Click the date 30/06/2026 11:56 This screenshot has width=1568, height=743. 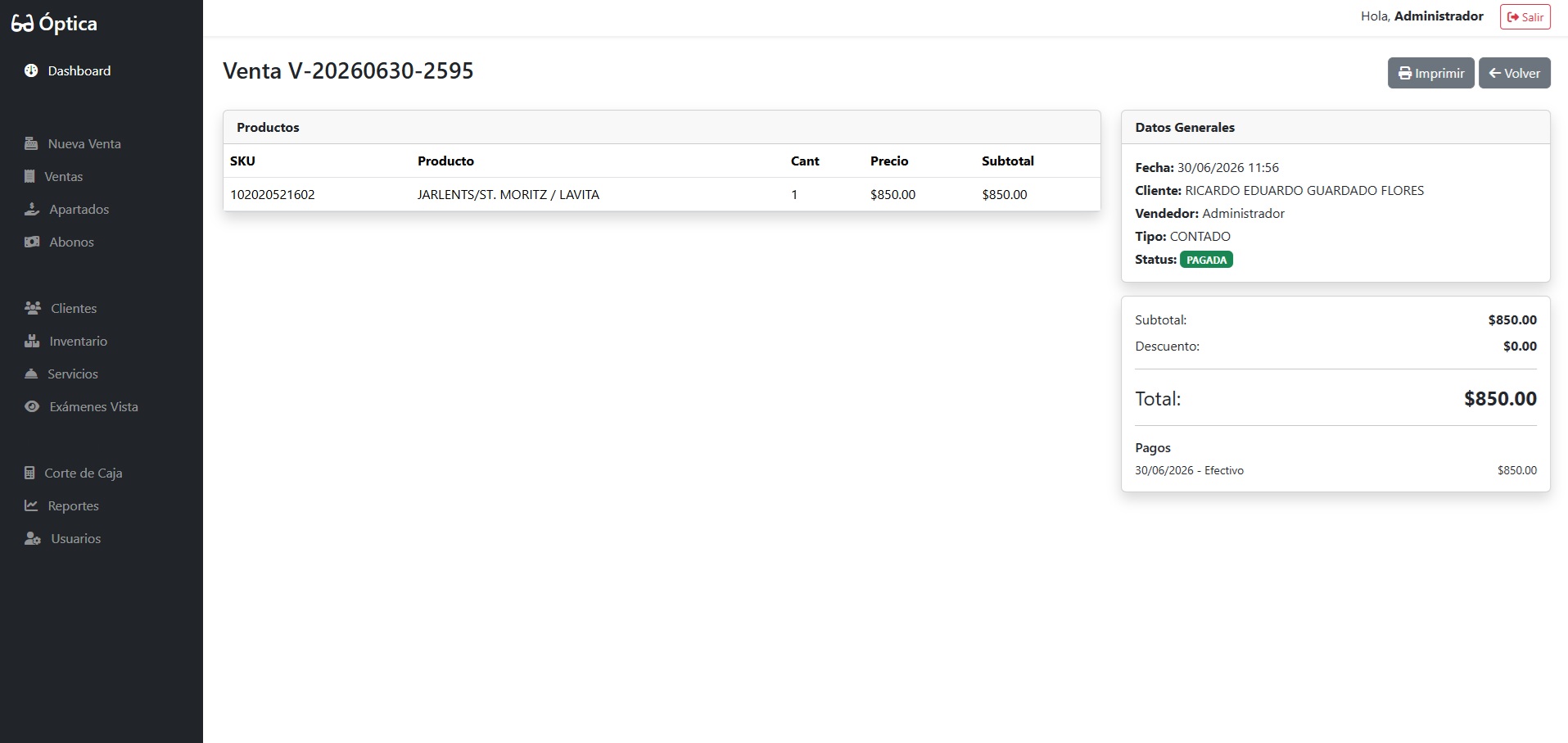click(x=1227, y=167)
